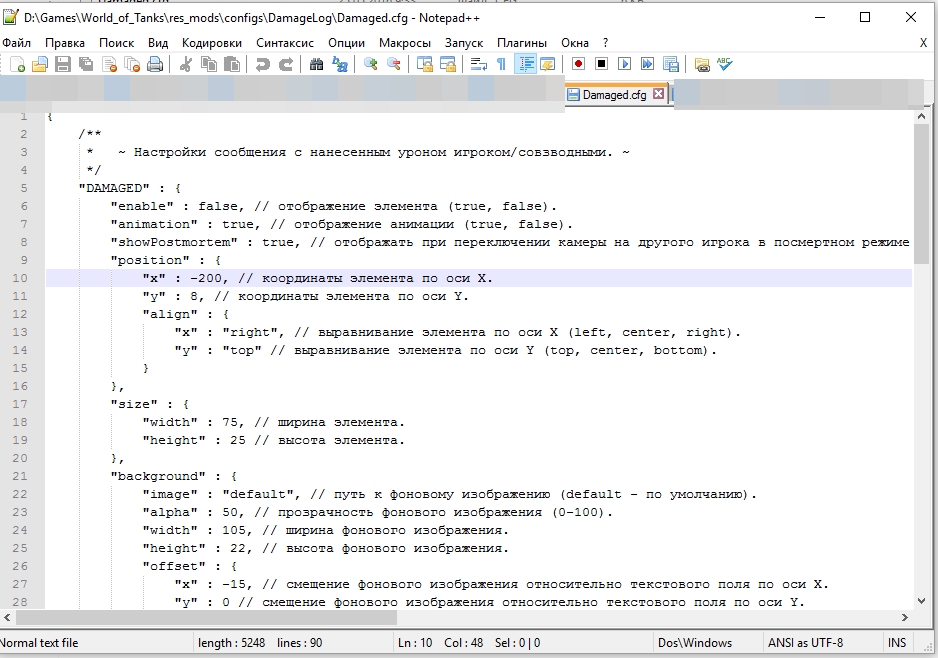Zoom in using the magnifier plus icon
This screenshot has width=938, height=658.
pos(370,64)
